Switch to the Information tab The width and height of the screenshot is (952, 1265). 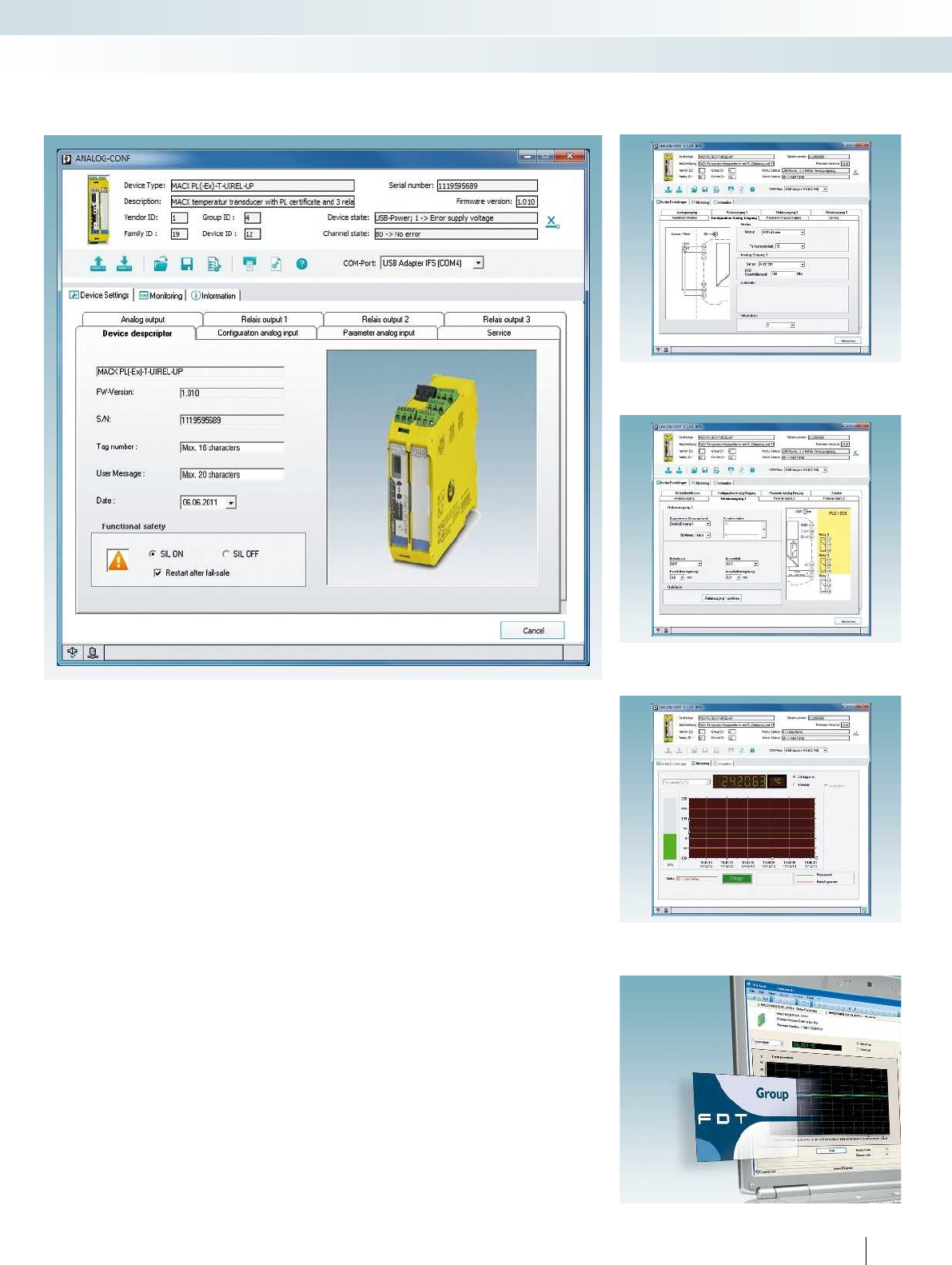(x=213, y=295)
